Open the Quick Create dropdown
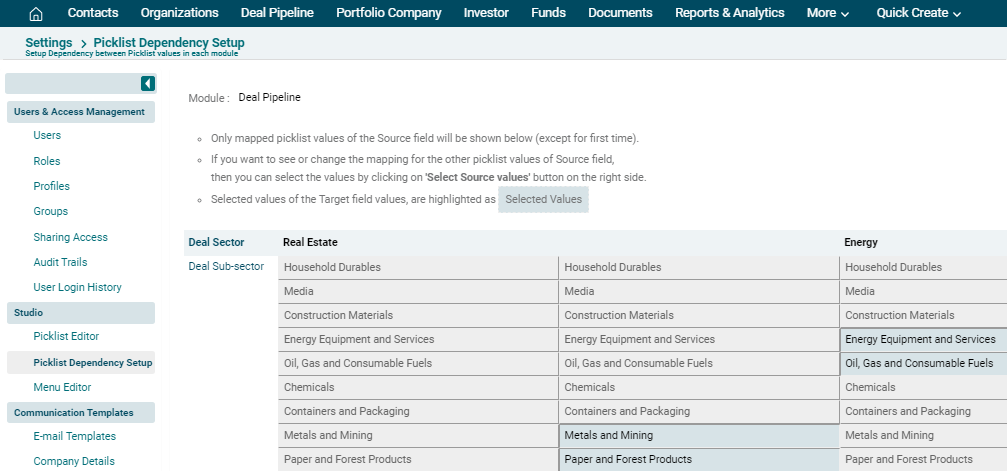 pyautogui.click(x=918, y=13)
